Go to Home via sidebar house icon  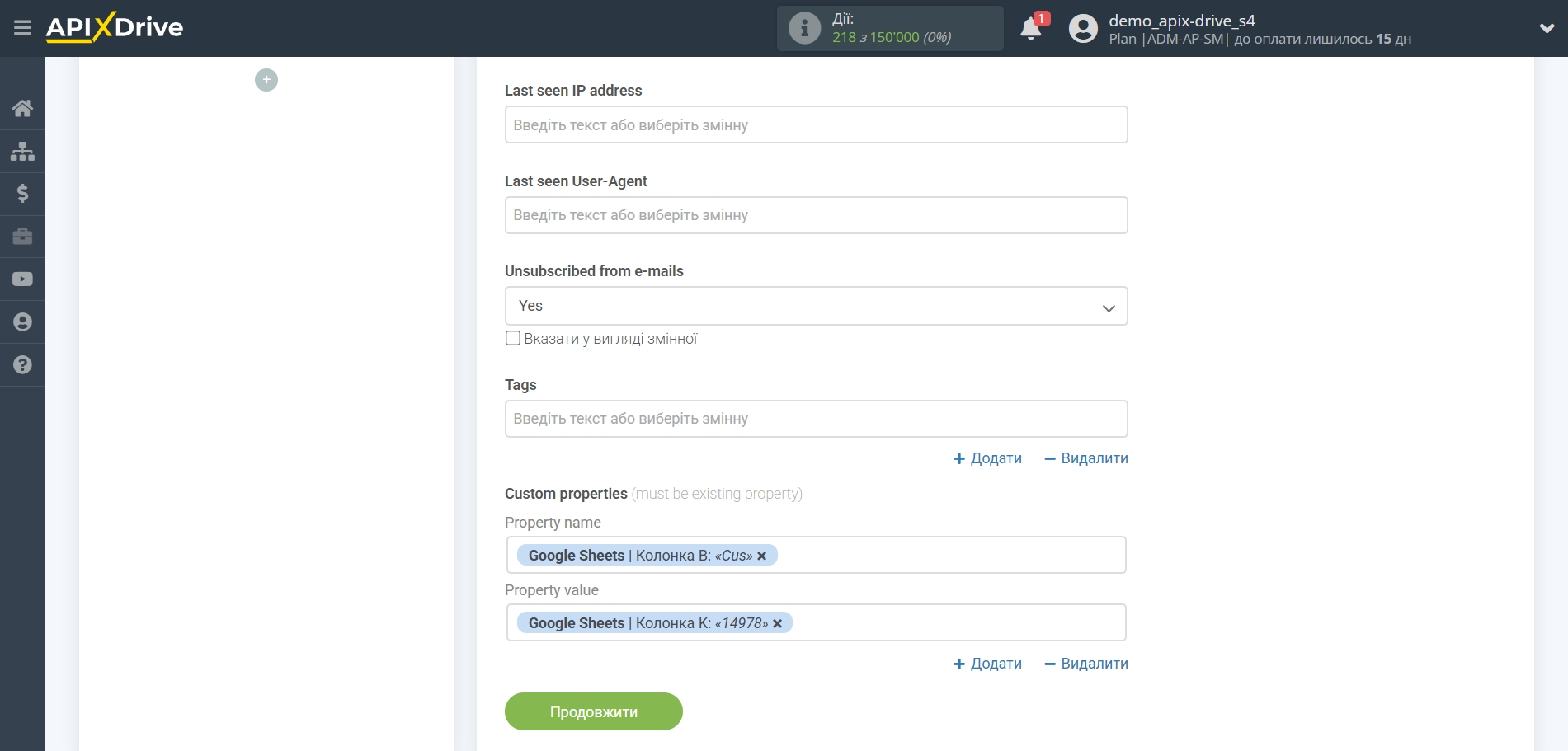(x=22, y=108)
